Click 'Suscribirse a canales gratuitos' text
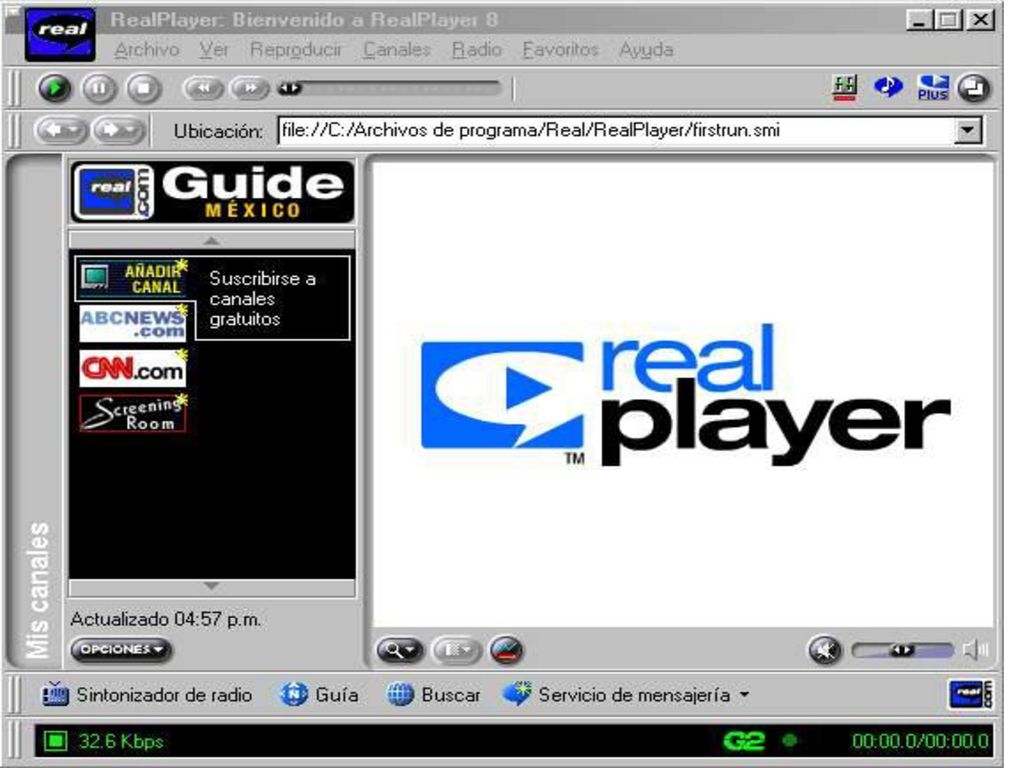This screenshot has width=1024, height=768. point(263,298)
